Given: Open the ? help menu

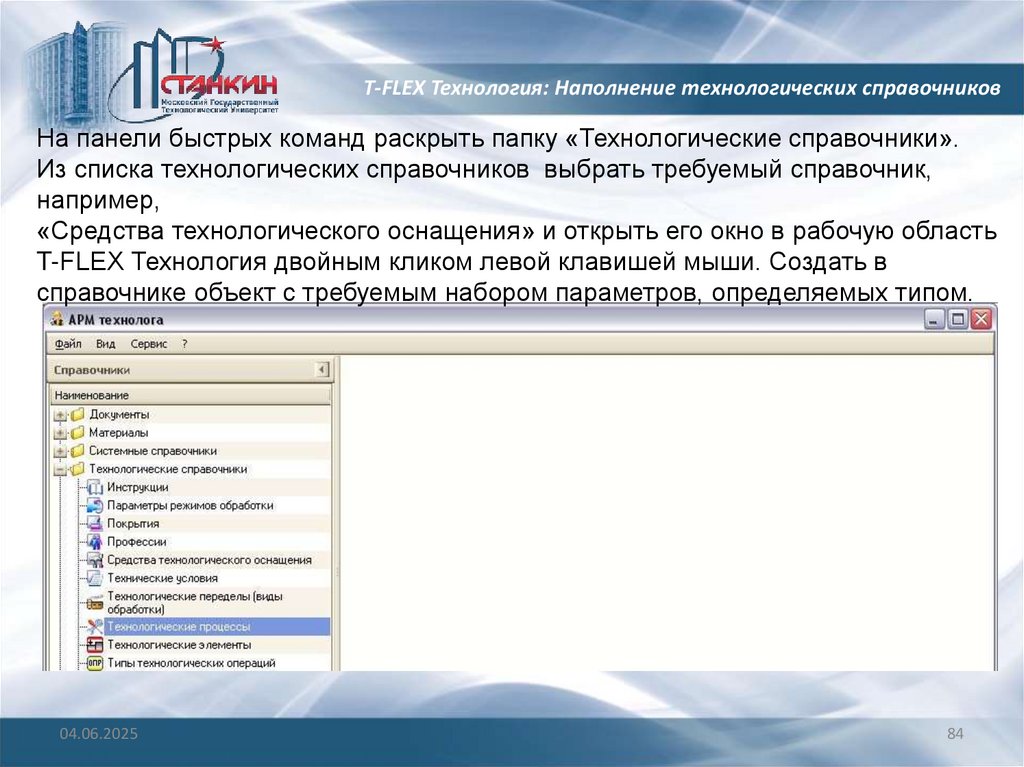Looking at the screenshot, I should point(185,344).
